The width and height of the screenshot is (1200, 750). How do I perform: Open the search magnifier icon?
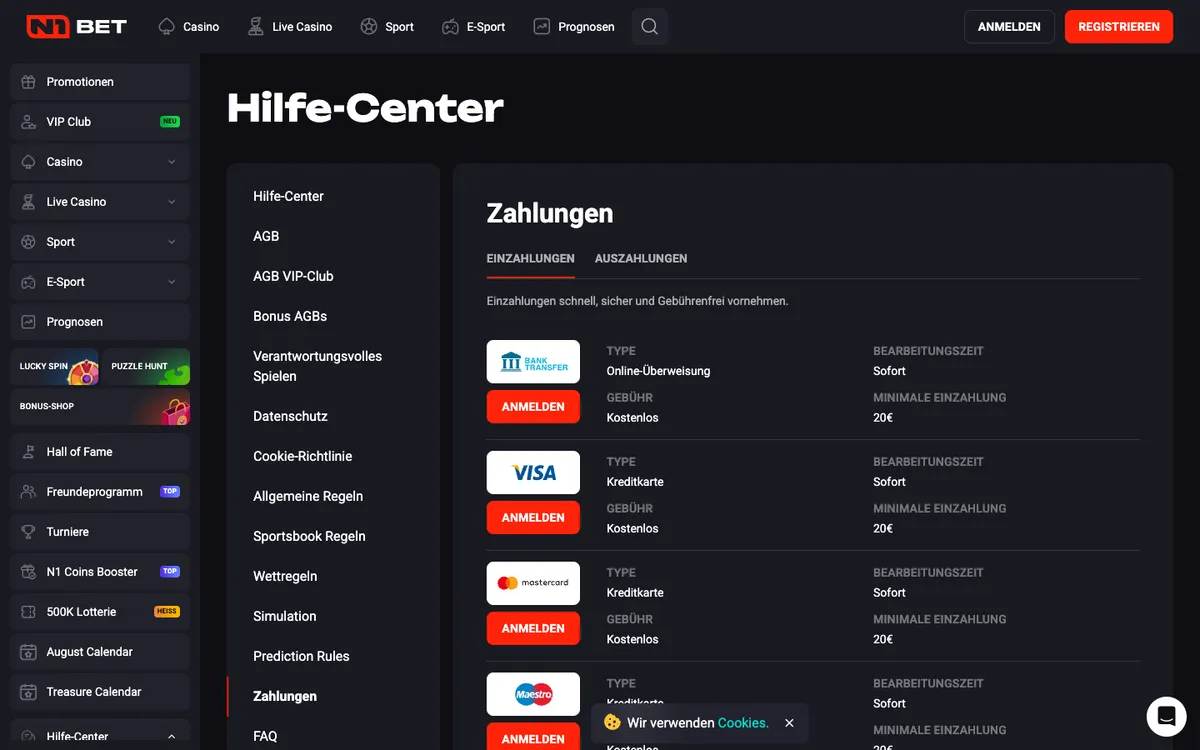650,27
